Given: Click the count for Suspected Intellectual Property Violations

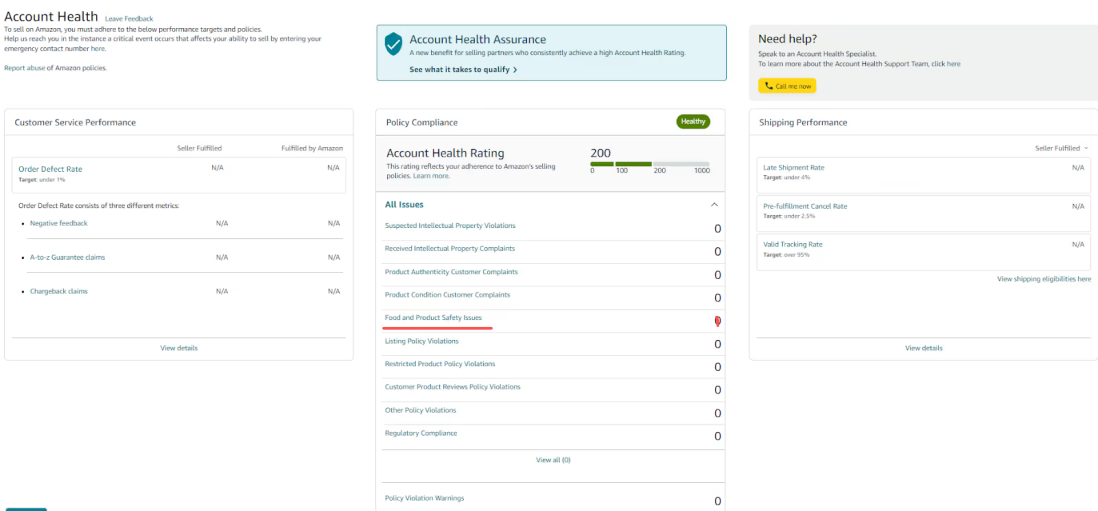Looking at the screenshot, I should click(x=718, y=229).
